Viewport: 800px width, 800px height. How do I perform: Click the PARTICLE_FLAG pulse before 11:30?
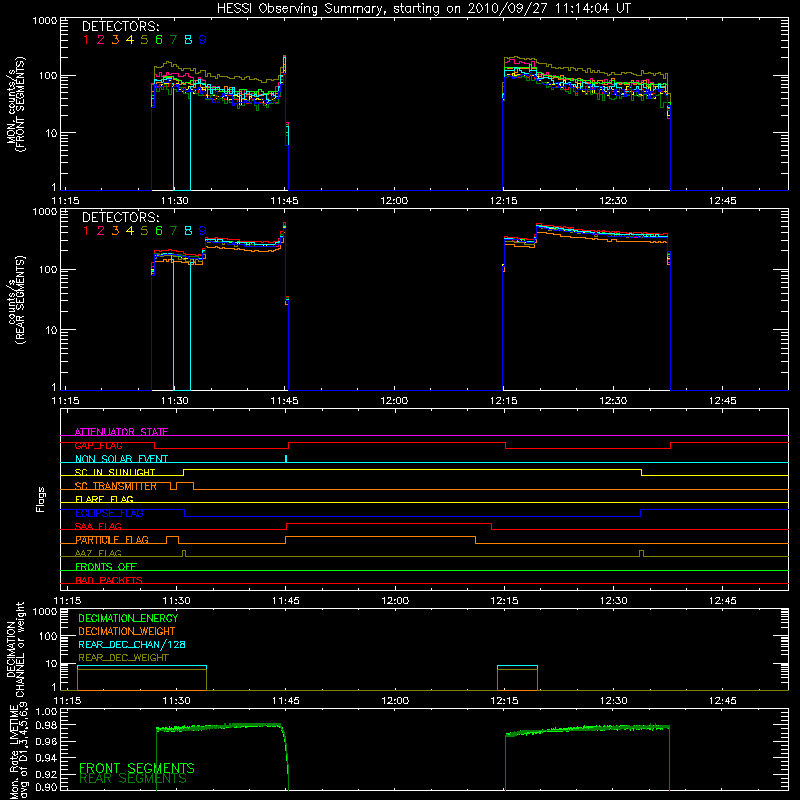click(172, 540)
